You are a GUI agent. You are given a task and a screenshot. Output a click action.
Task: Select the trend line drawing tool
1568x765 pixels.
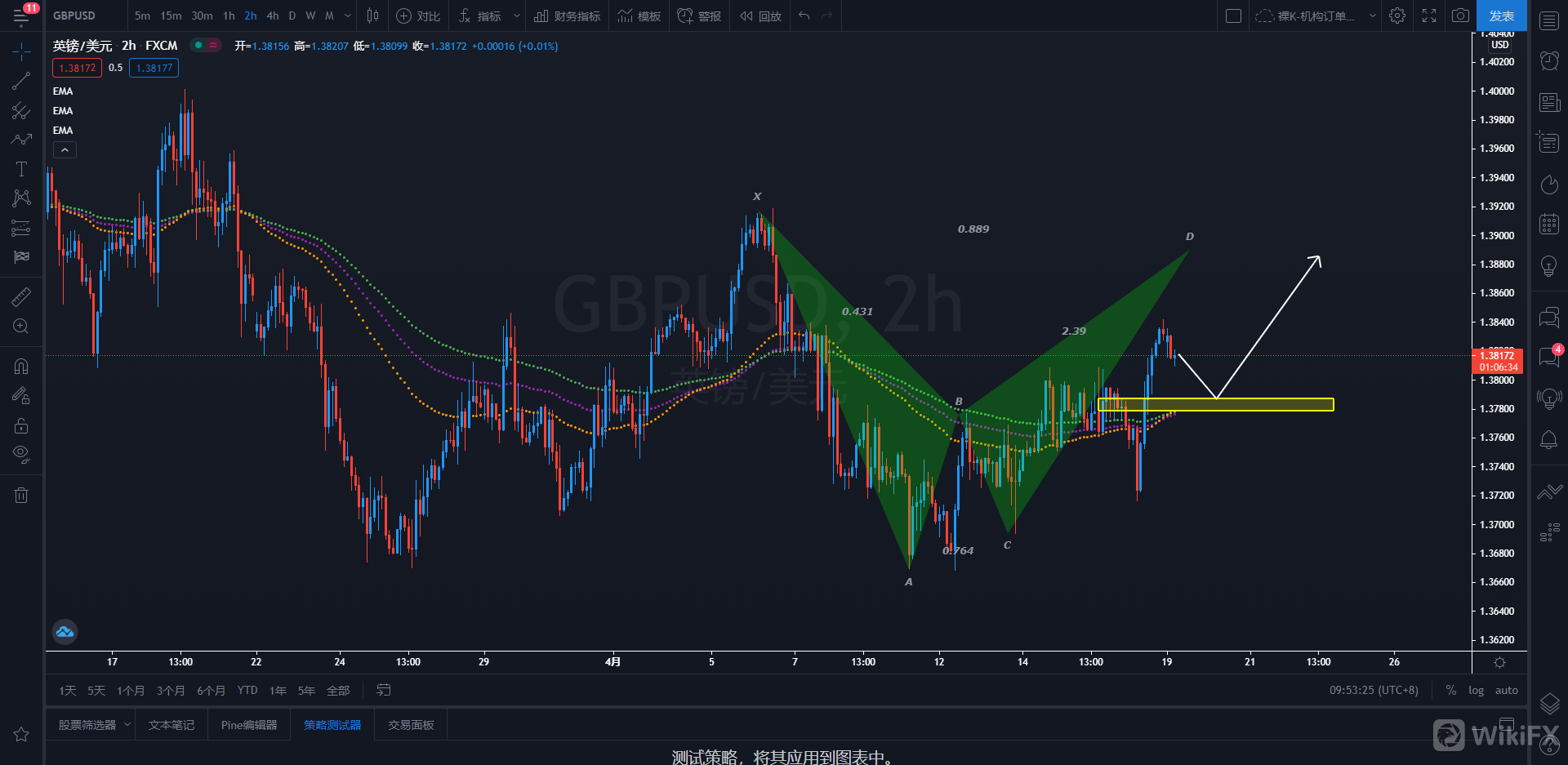click(x=21, y=81)
